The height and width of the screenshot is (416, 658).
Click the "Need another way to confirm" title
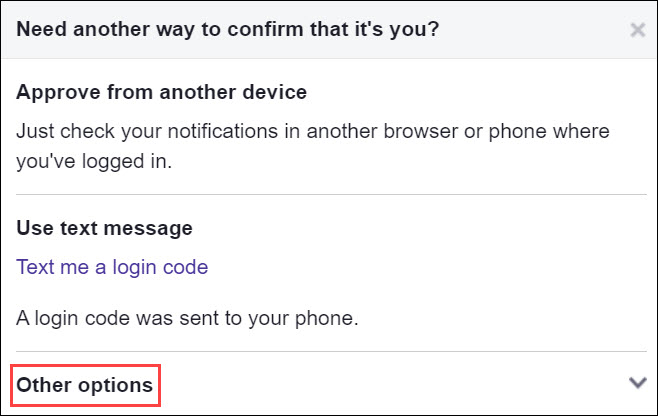point(229,29)
